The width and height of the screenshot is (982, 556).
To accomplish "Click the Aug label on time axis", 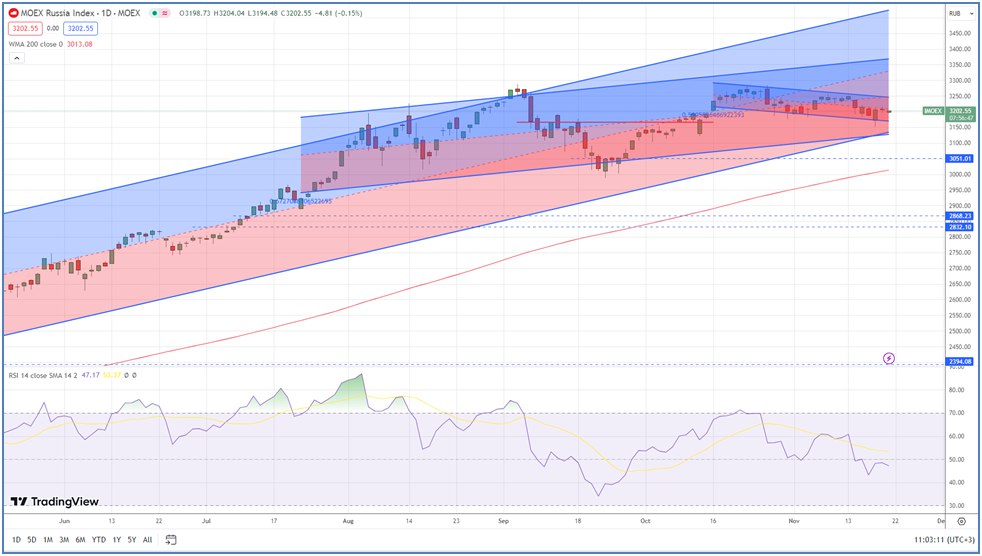I will 349,521.
